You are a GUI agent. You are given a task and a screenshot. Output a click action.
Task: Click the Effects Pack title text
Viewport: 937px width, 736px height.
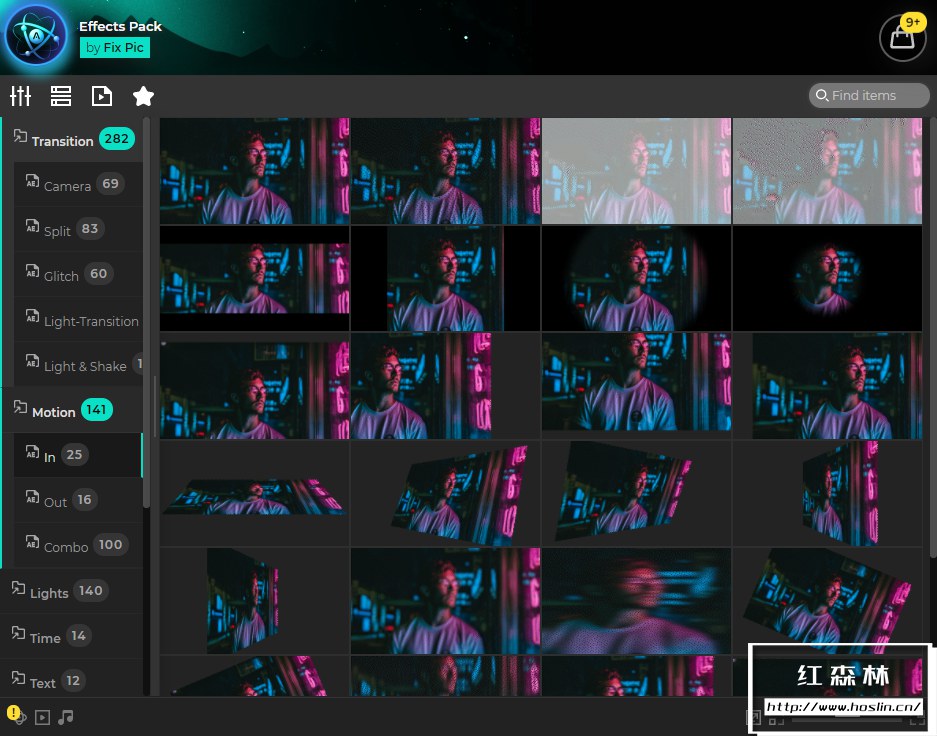(120, 26)
